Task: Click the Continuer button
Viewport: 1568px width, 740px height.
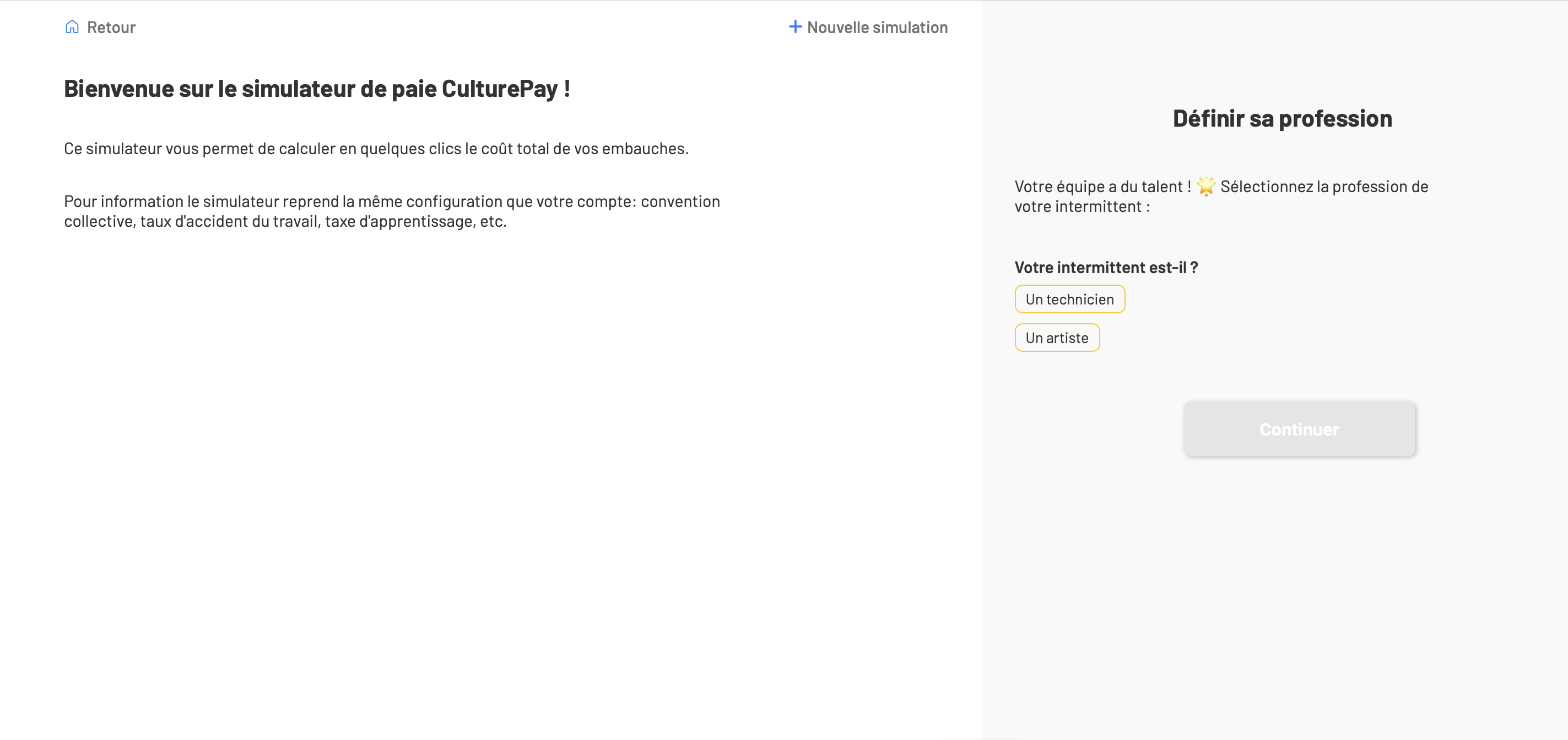Action: tap(1299, 429)
